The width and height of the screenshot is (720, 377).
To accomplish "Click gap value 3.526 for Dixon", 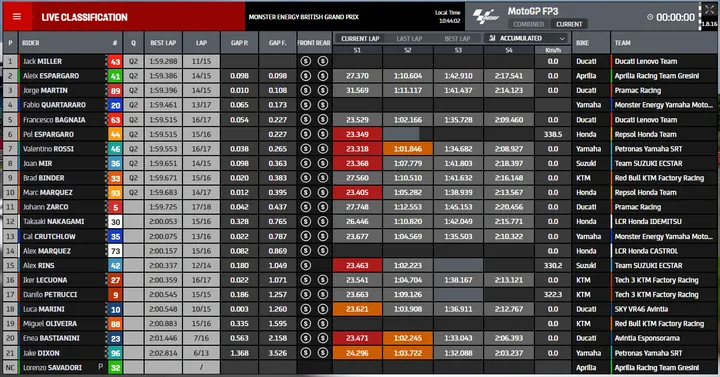I will pyautogui.click(x=277, y=353).
